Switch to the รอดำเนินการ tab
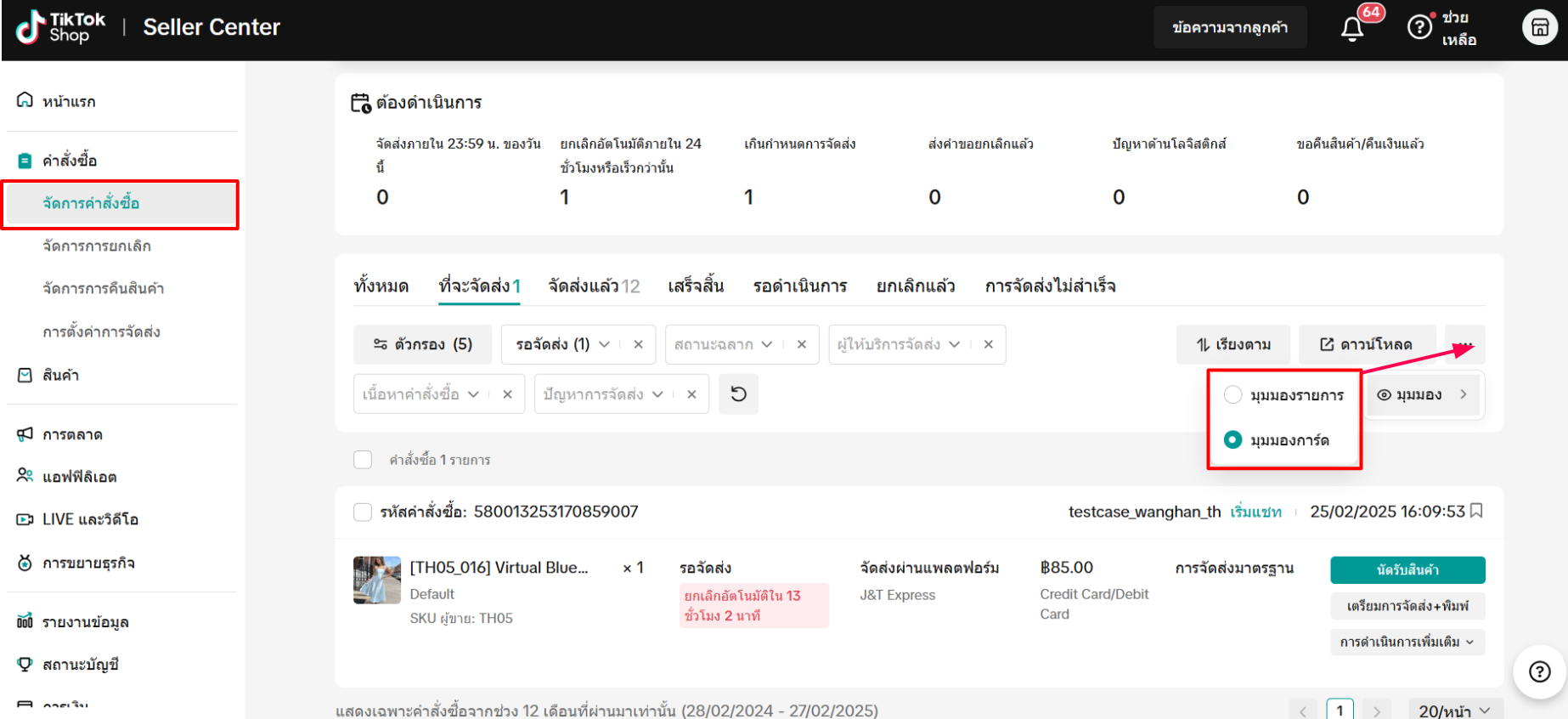This screenshot has height=719, width=1568. pos(800,286)
